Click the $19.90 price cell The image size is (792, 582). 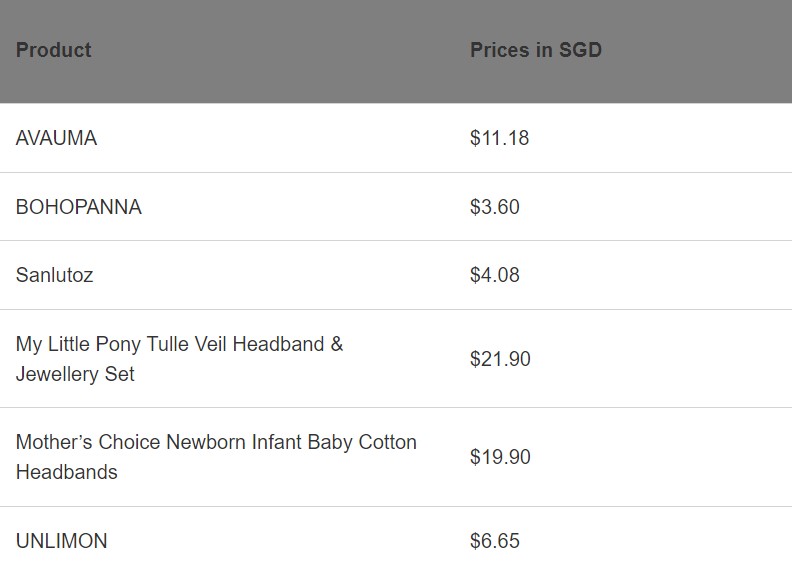point(500,457)
